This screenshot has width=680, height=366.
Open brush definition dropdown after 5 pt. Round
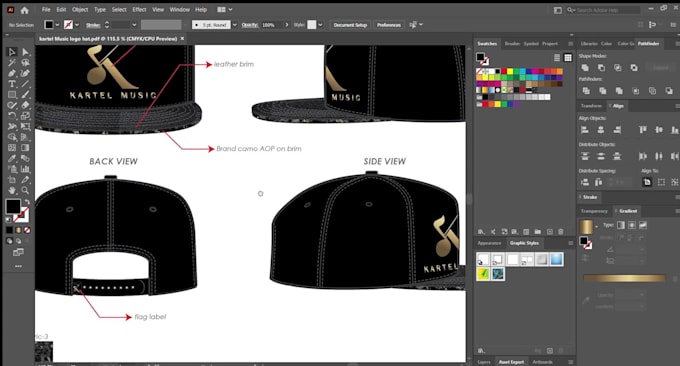pyautogui.click(x=234, y=25)
